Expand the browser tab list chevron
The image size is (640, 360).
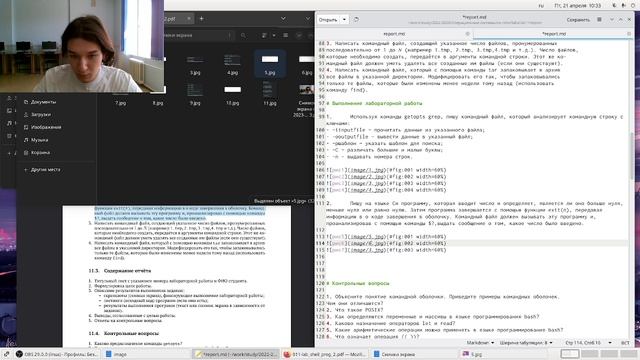pos(283,19)
